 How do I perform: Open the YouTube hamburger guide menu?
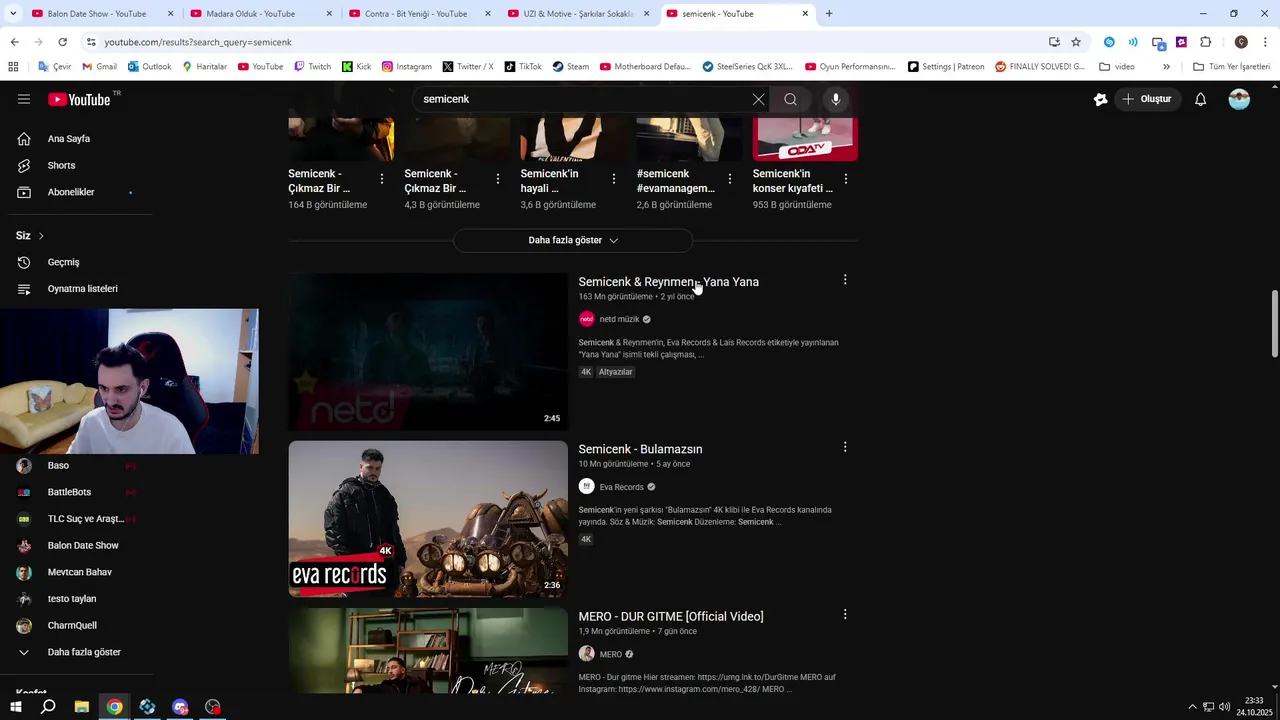(x=24, y=99)
